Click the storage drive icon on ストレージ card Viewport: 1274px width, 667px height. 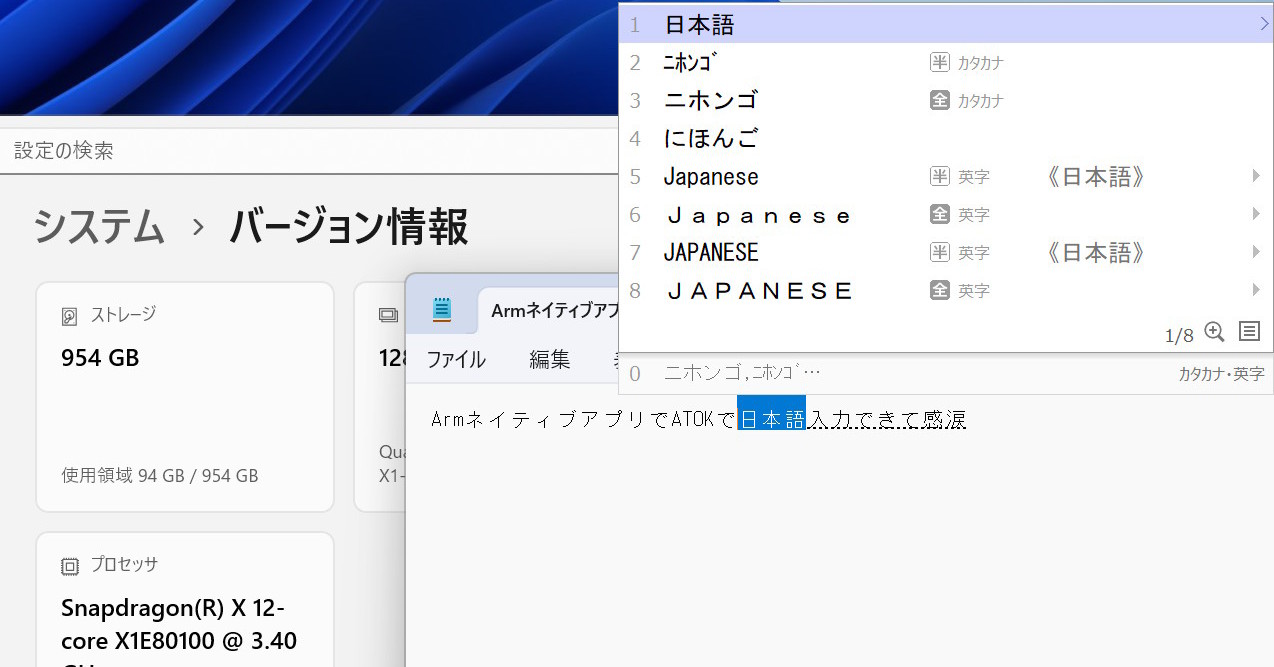pos(69,316)
